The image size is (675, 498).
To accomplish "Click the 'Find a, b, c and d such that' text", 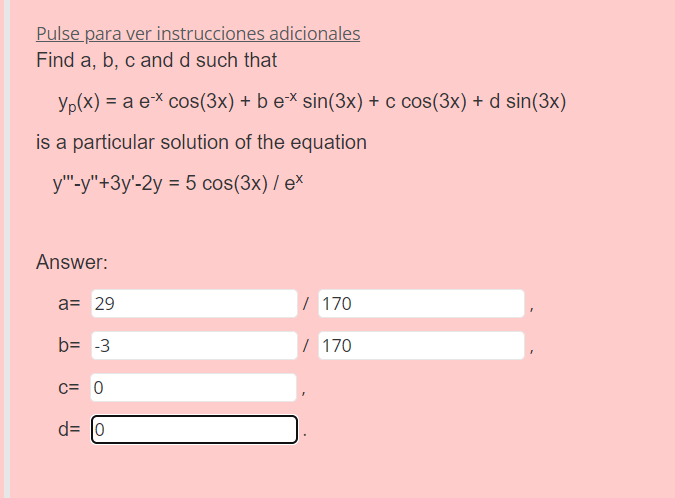I will pyautogui.click(x=157, y=61).
